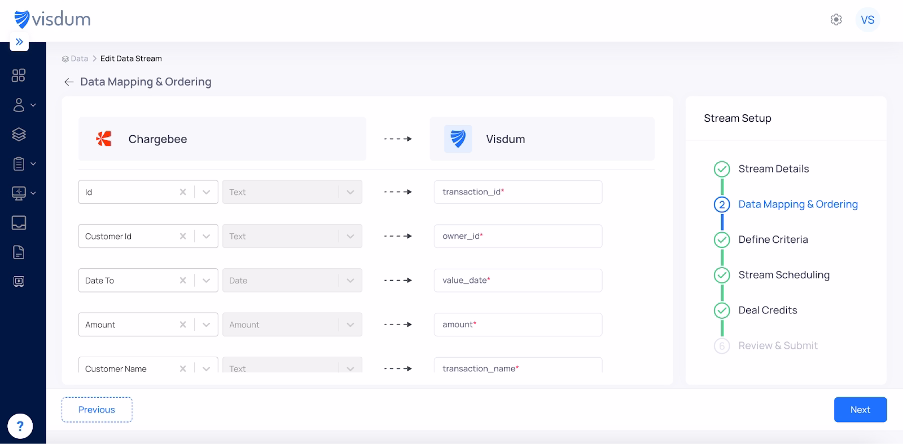Expand the Customer Id source field dropdown
904x444 pixels.
coord(206,236)
